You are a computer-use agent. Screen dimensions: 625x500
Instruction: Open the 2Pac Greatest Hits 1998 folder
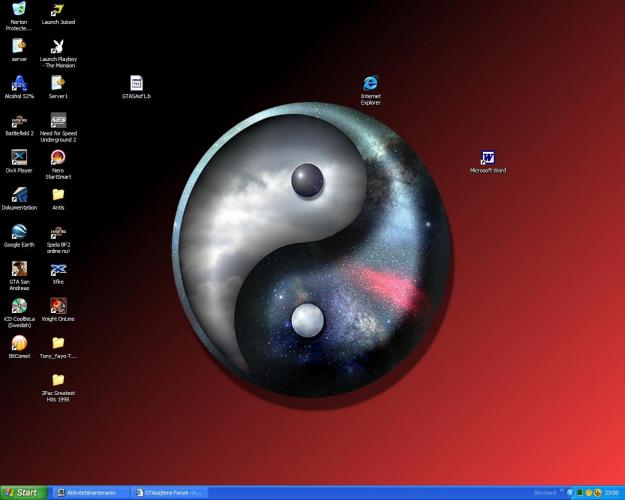coord(58,380)
